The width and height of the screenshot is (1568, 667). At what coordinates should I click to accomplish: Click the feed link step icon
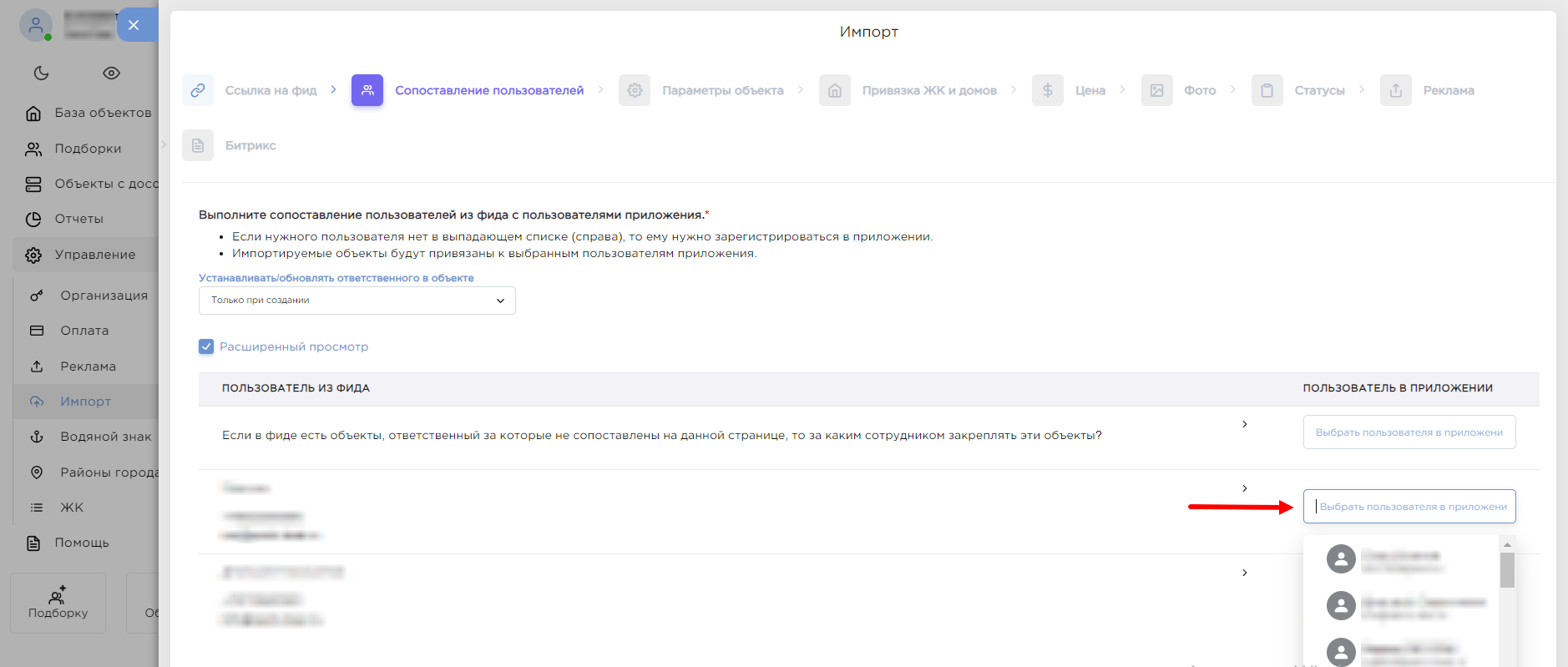[x=198, y=90]
